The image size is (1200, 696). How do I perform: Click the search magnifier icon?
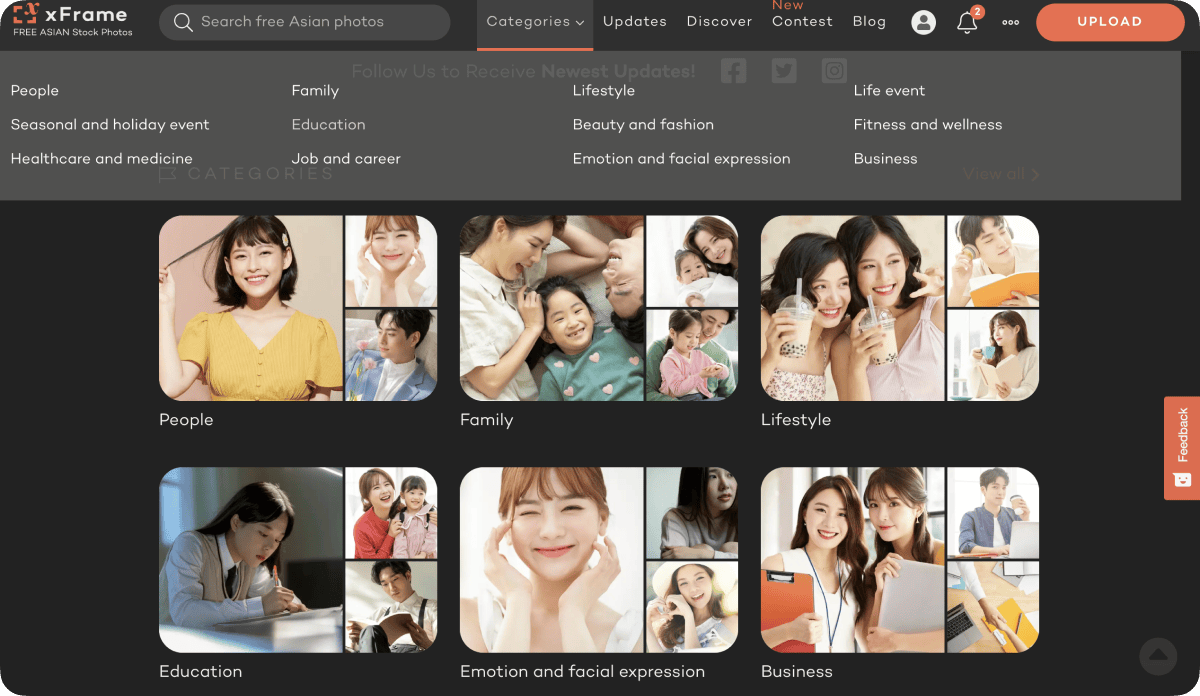(x=183, y=22)
